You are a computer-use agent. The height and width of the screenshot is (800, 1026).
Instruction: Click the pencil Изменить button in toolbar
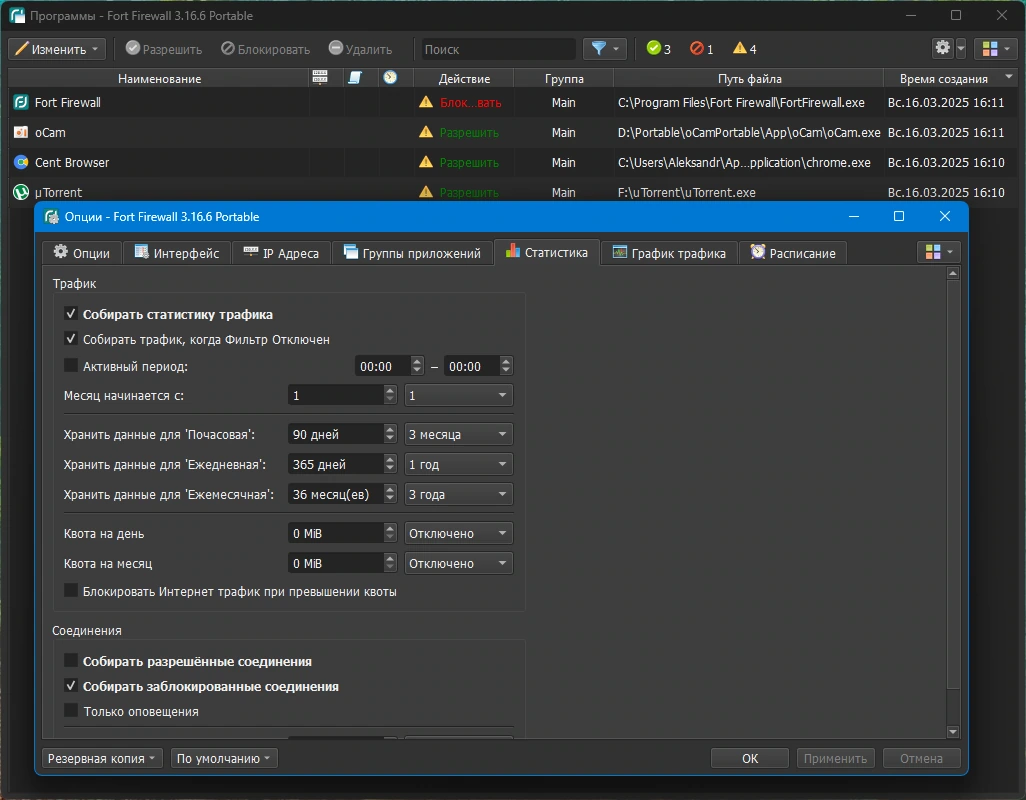coord(57,49)
